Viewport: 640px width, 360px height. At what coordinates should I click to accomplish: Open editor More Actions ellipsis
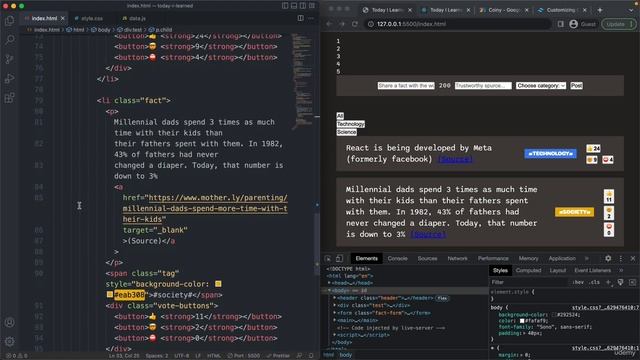(x=311, y=18)
